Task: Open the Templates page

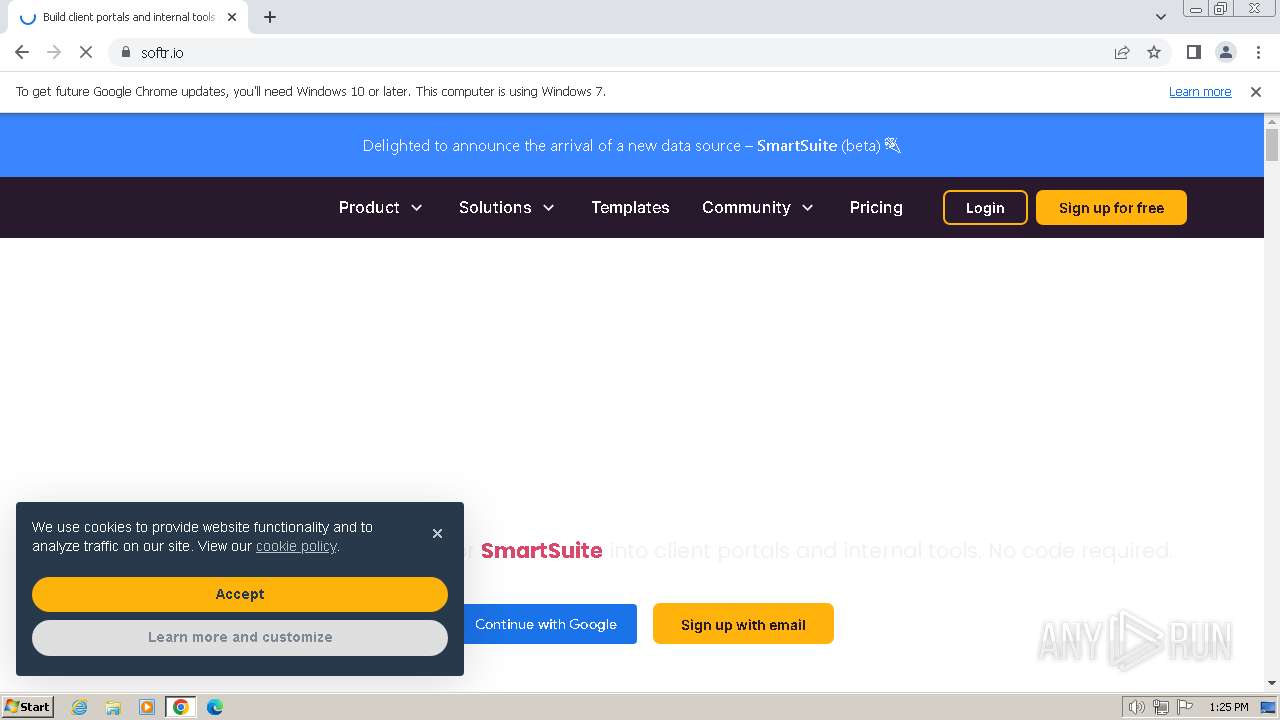Action: point(630,207)
